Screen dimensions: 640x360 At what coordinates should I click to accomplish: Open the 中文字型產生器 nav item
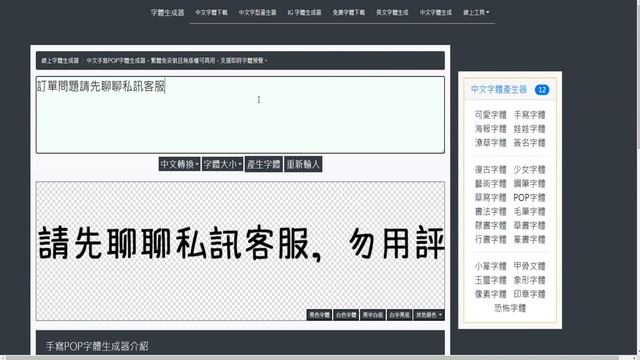(x=258, y=12)
